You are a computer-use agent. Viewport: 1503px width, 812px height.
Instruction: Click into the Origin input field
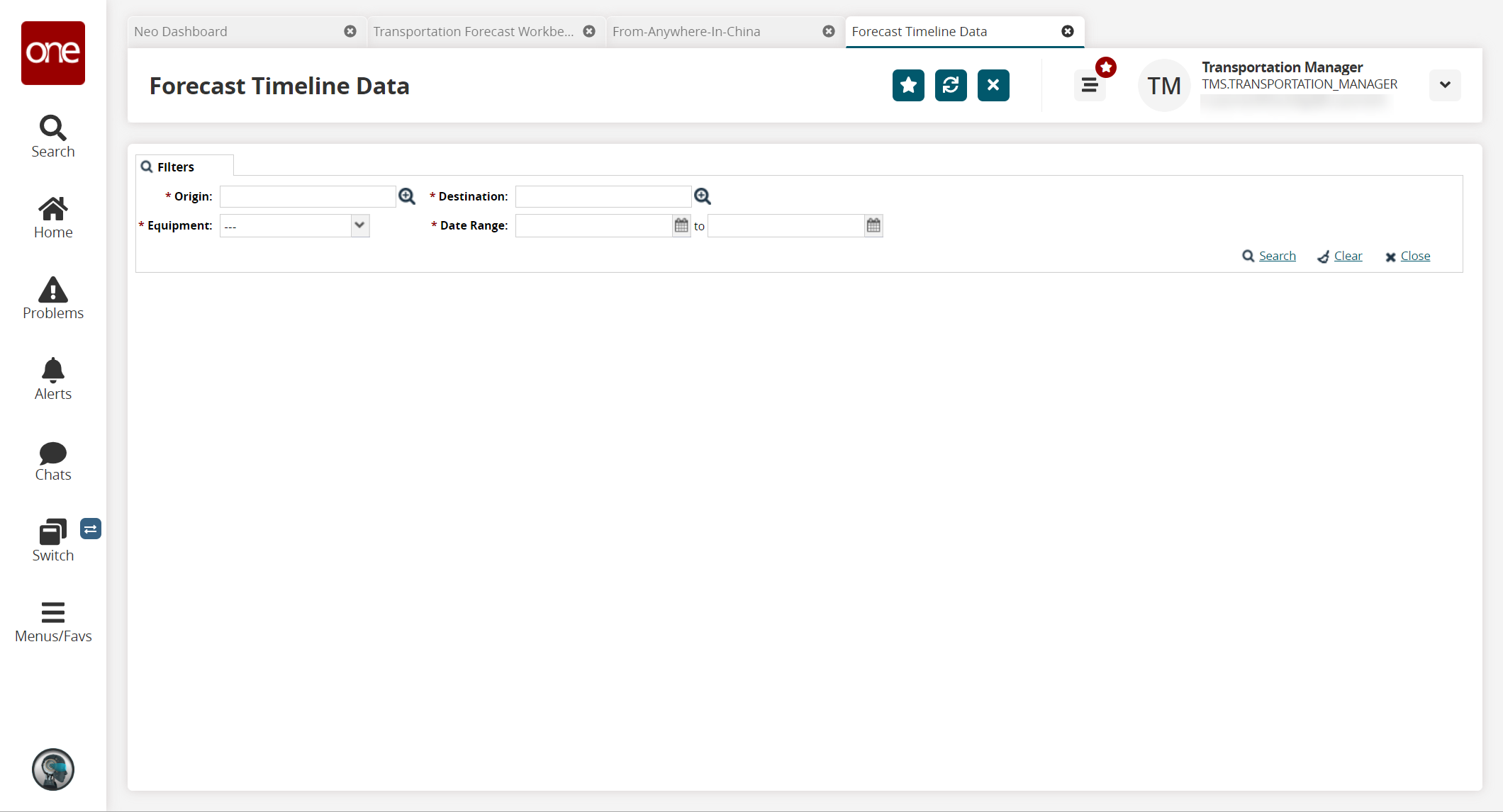tap(308, 196)
